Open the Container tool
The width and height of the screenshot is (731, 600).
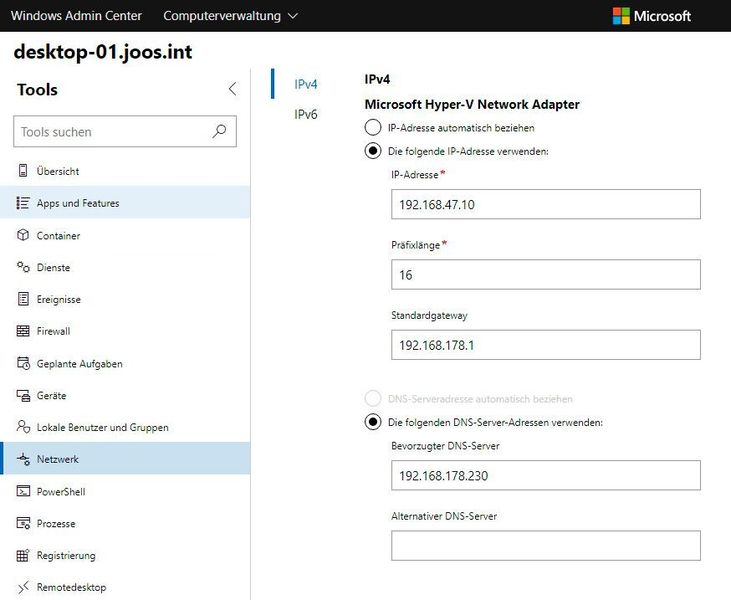(x=125, y=235)
